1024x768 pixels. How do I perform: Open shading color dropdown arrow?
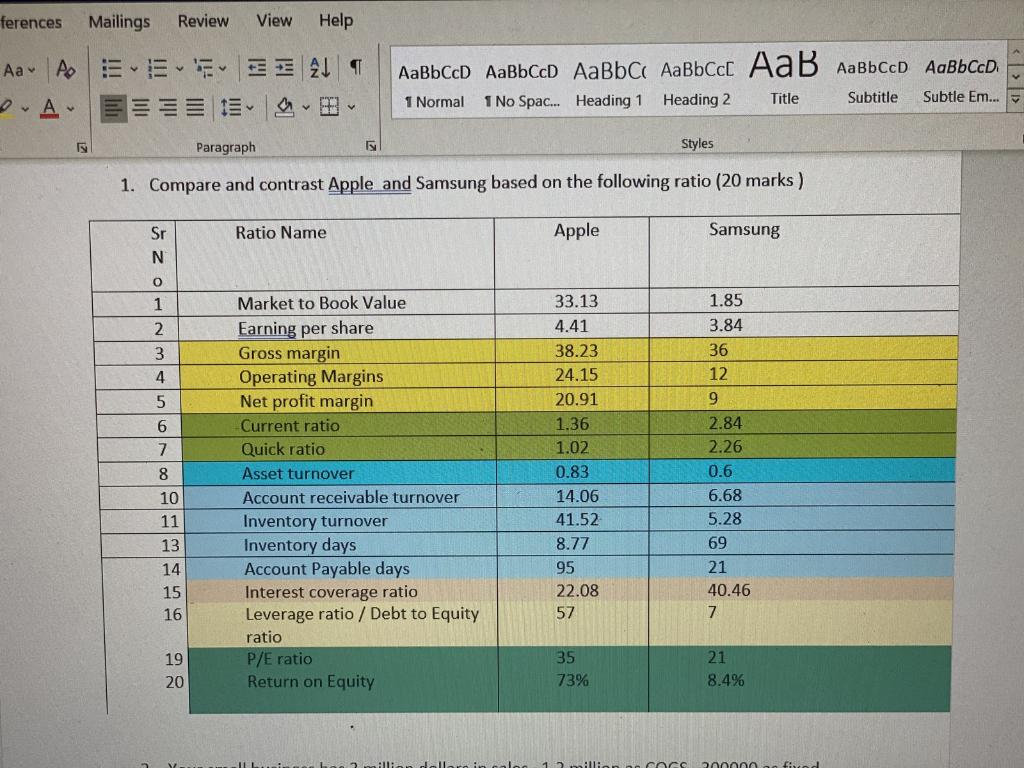[306, 107]
